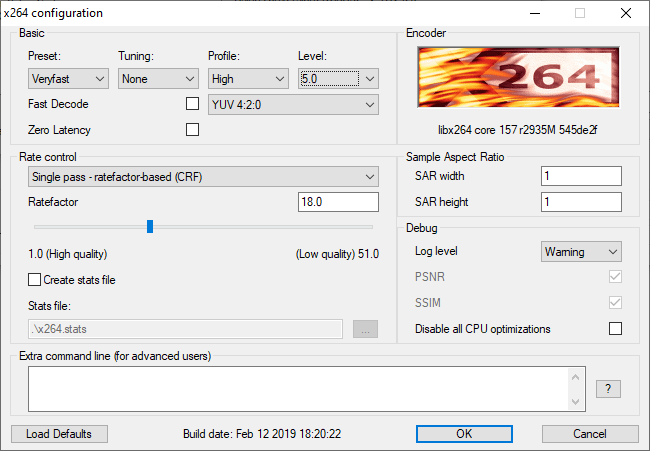Click the Build date text
The image size is (650, 451).
pyautogui.click(x=262, y=434)
